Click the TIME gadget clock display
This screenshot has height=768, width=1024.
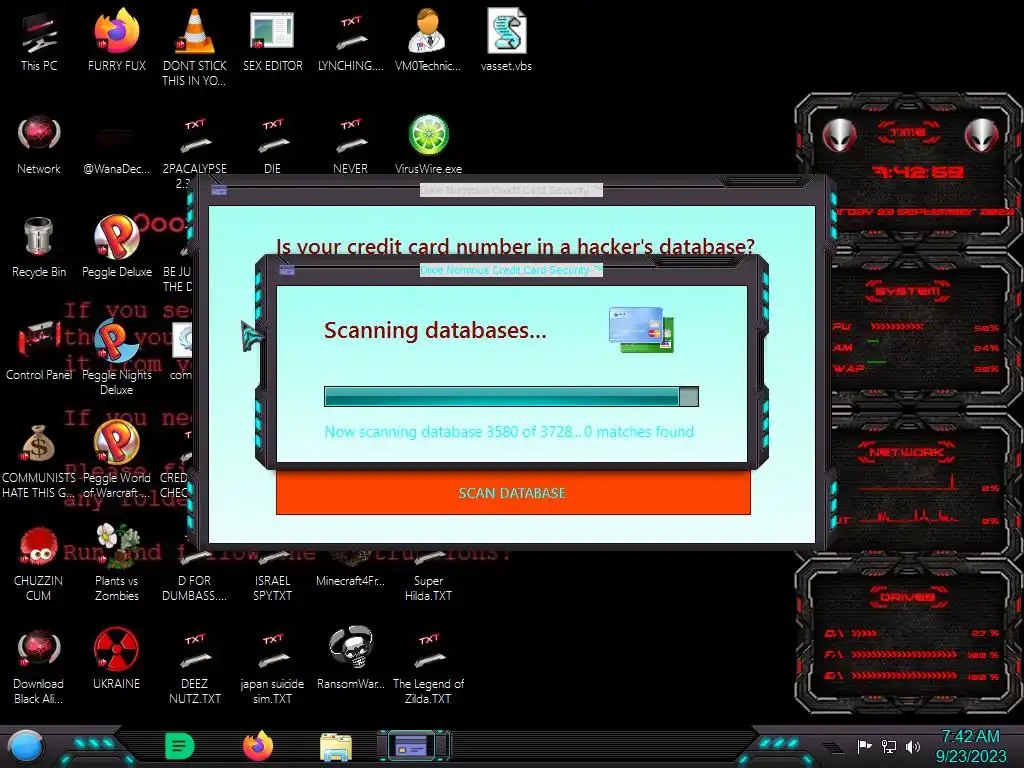(918, 172)
